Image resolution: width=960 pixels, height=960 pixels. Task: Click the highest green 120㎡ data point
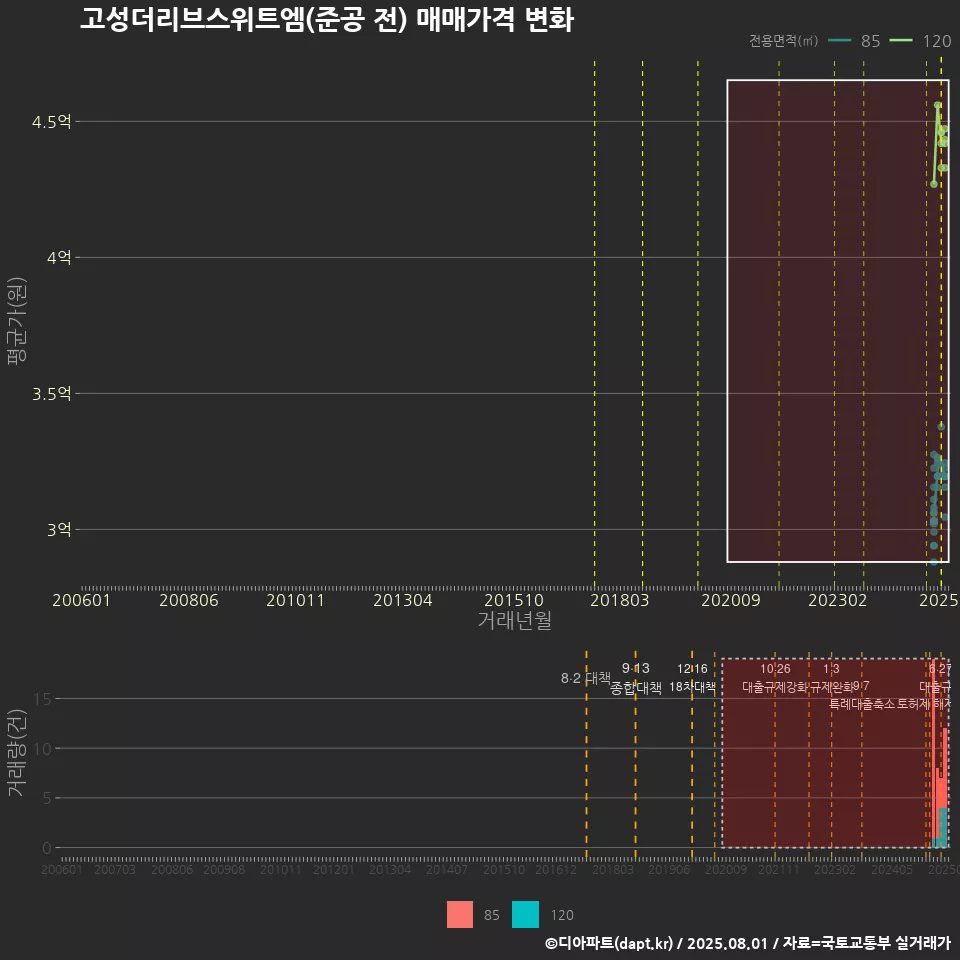click(x=937, y=105)
